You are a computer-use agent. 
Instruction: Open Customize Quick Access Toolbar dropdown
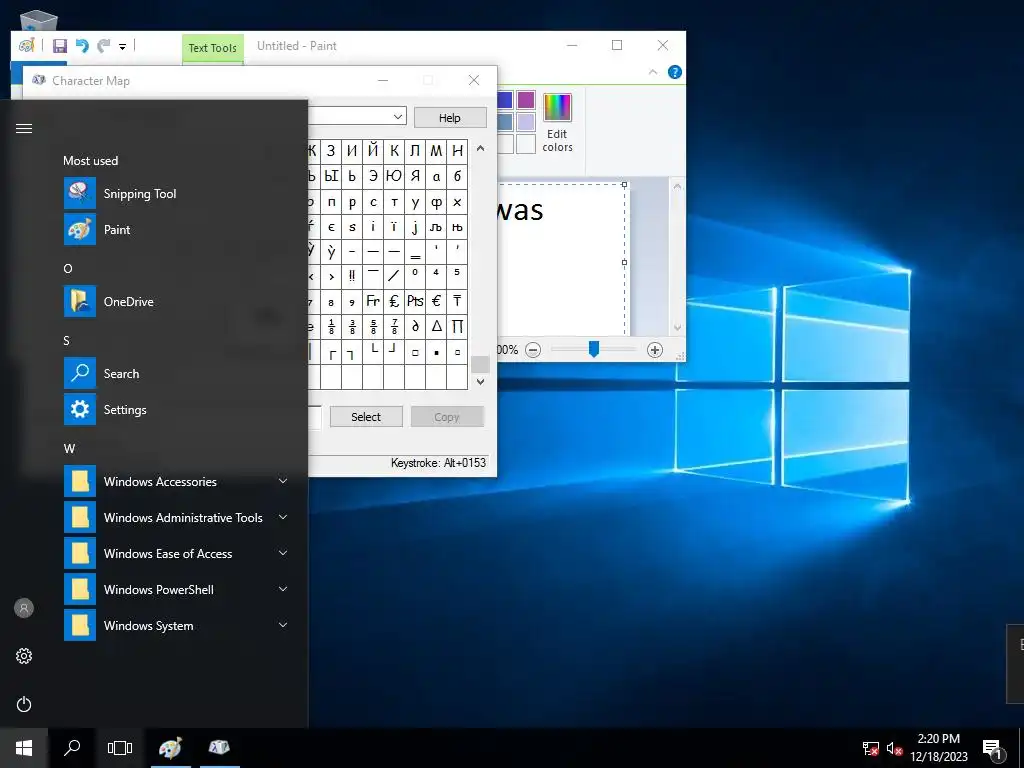(x=122, y=46)
